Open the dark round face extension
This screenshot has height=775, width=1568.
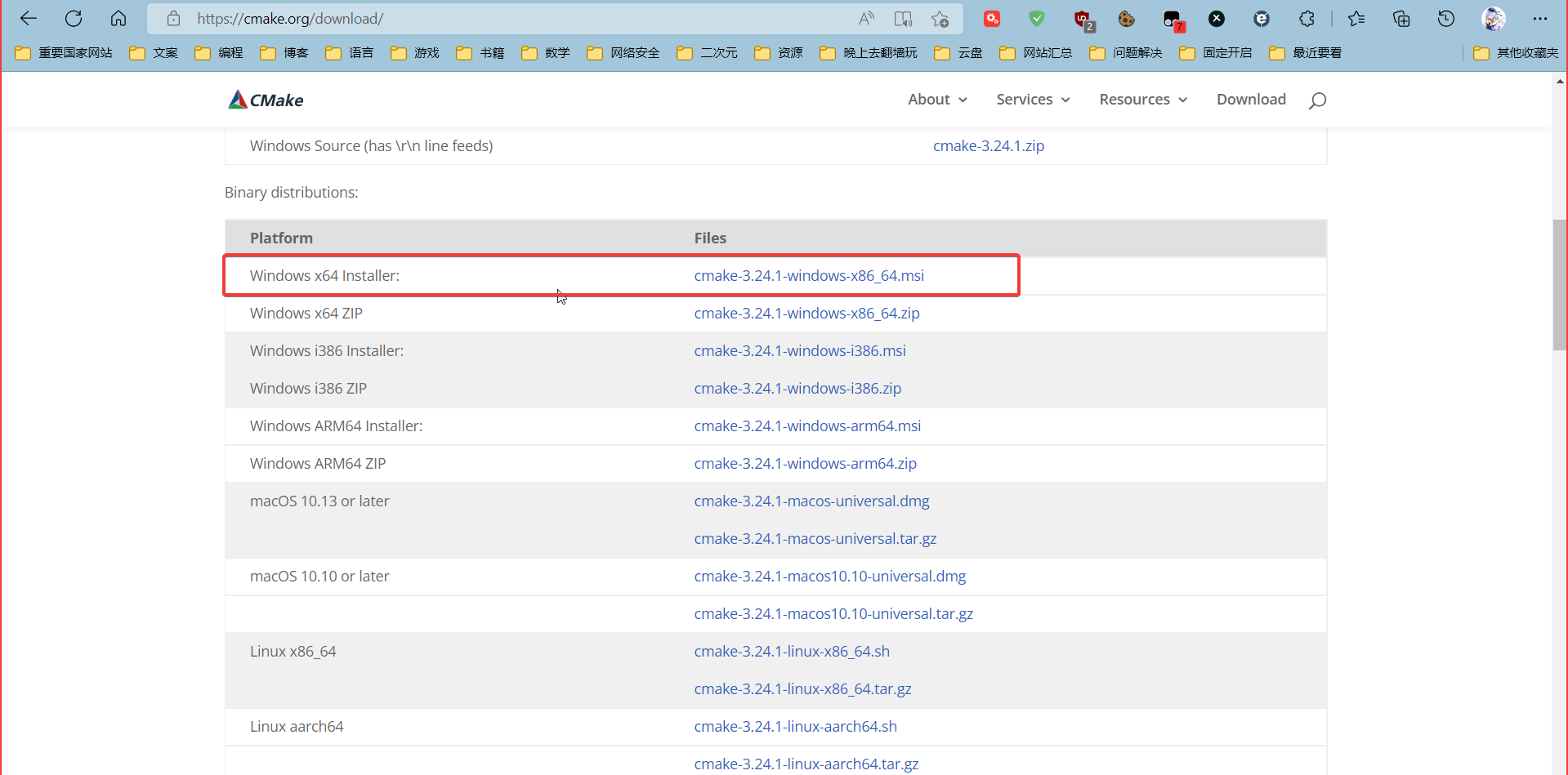(1262, 18)
